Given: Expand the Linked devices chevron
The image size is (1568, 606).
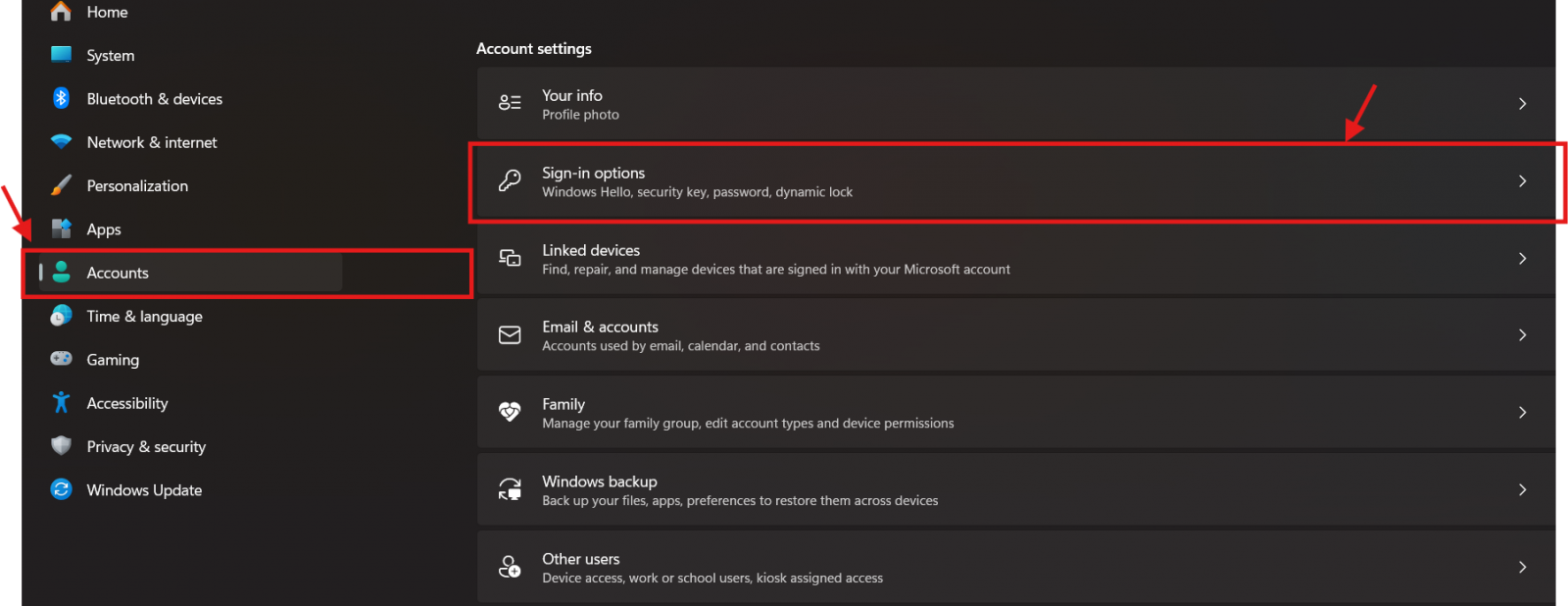Looking at the screenshot, I should 1522,259.
